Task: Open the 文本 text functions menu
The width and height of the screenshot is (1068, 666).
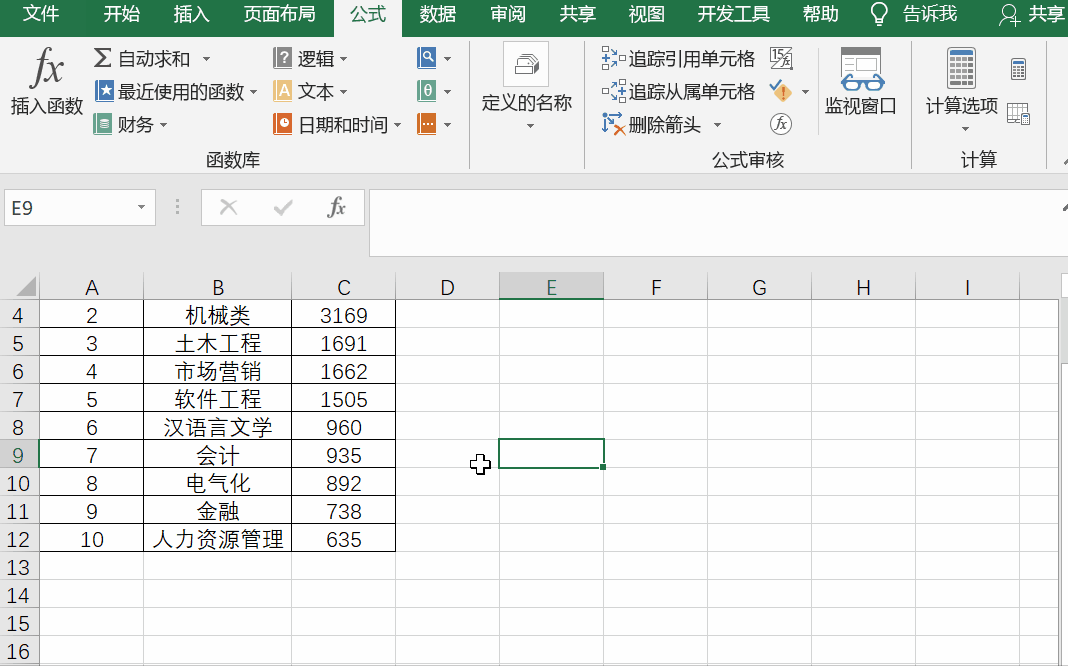Action: (x=311, y=91)
